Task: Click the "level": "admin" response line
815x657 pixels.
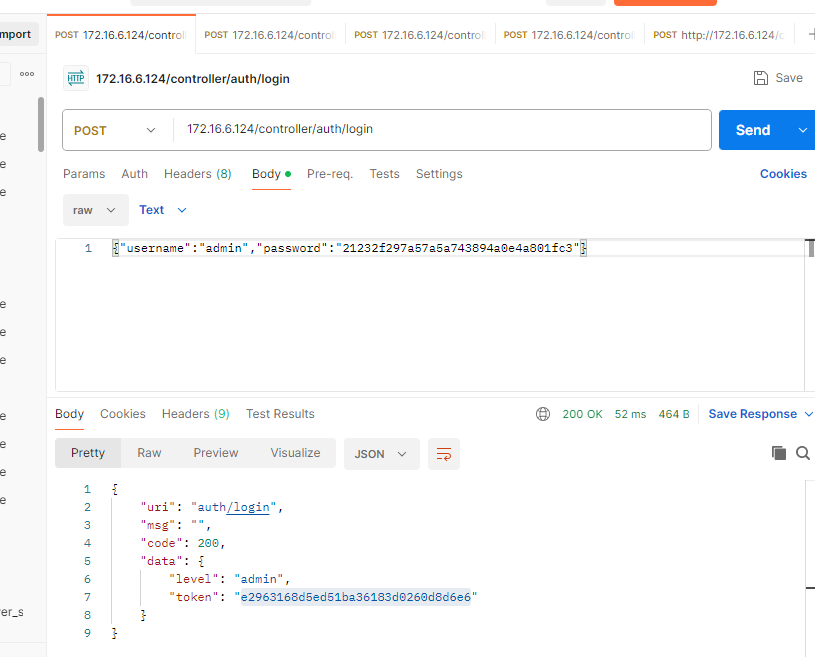Action: pos(229,579)
